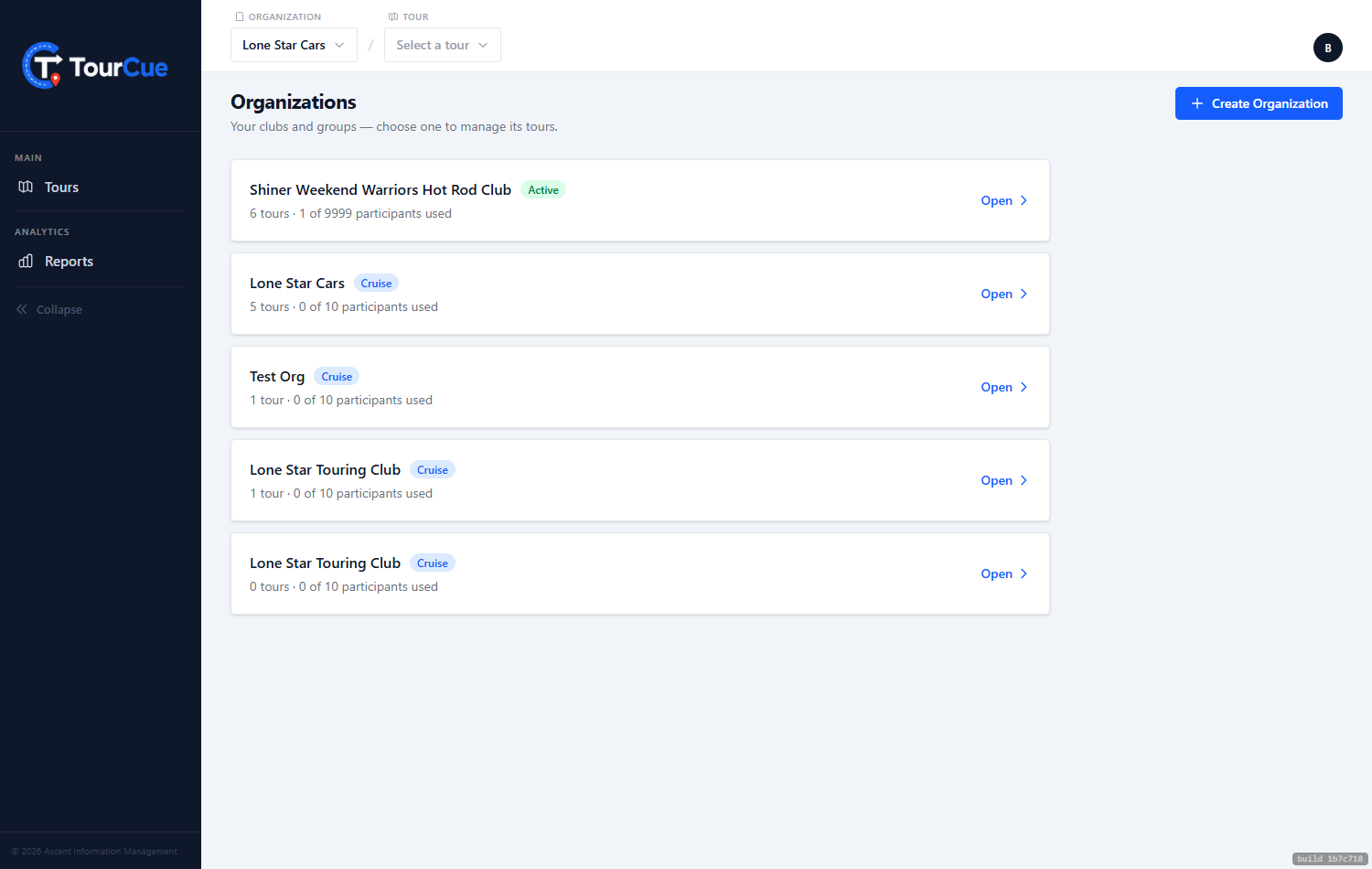Click the Create Organization button
The height and width of the screenshot is (869, 1372).
(x=1259, y=103)
